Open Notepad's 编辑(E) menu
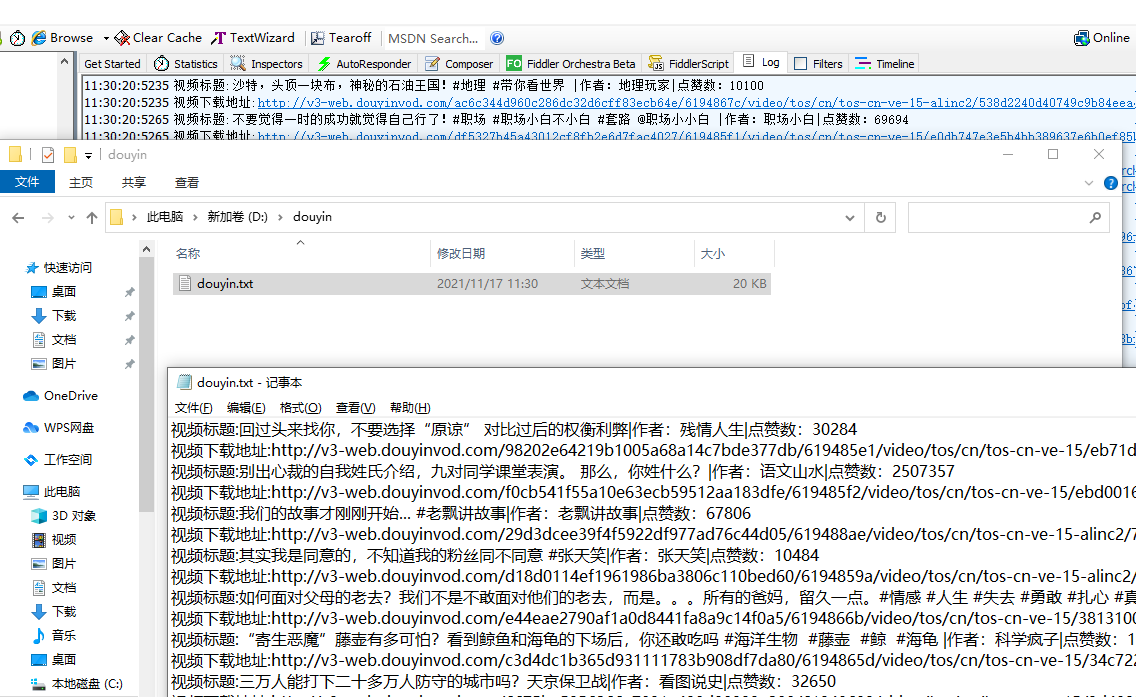1136x697 pixels. 246,407
